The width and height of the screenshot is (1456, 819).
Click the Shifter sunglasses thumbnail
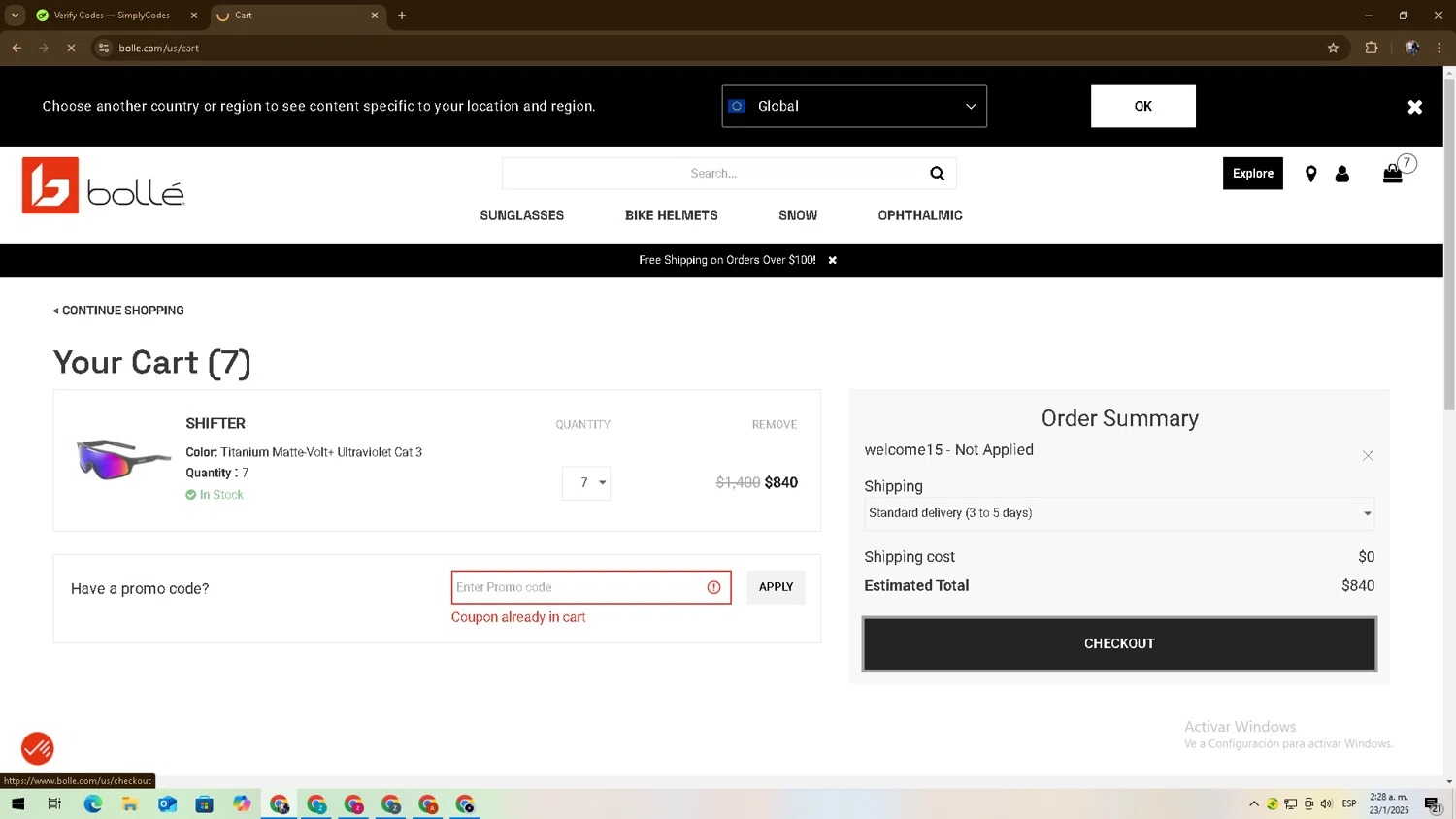click(x=123, y=459)
